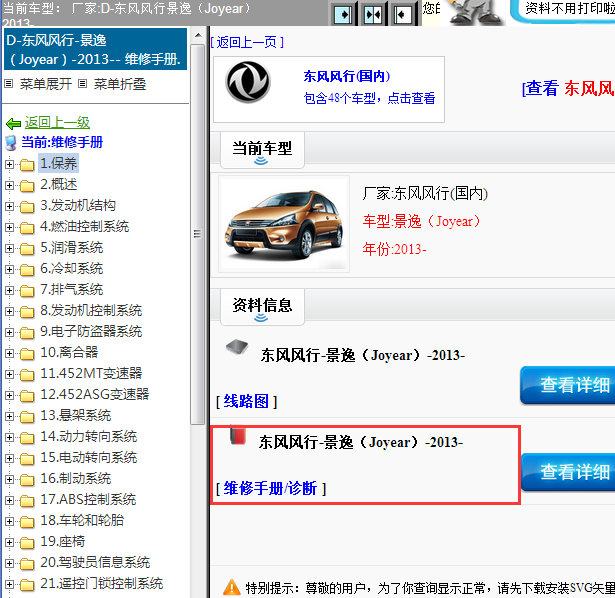Click the folder icon of 19.座椅
This screenshot has height=598, width=615.
[27, 543]
